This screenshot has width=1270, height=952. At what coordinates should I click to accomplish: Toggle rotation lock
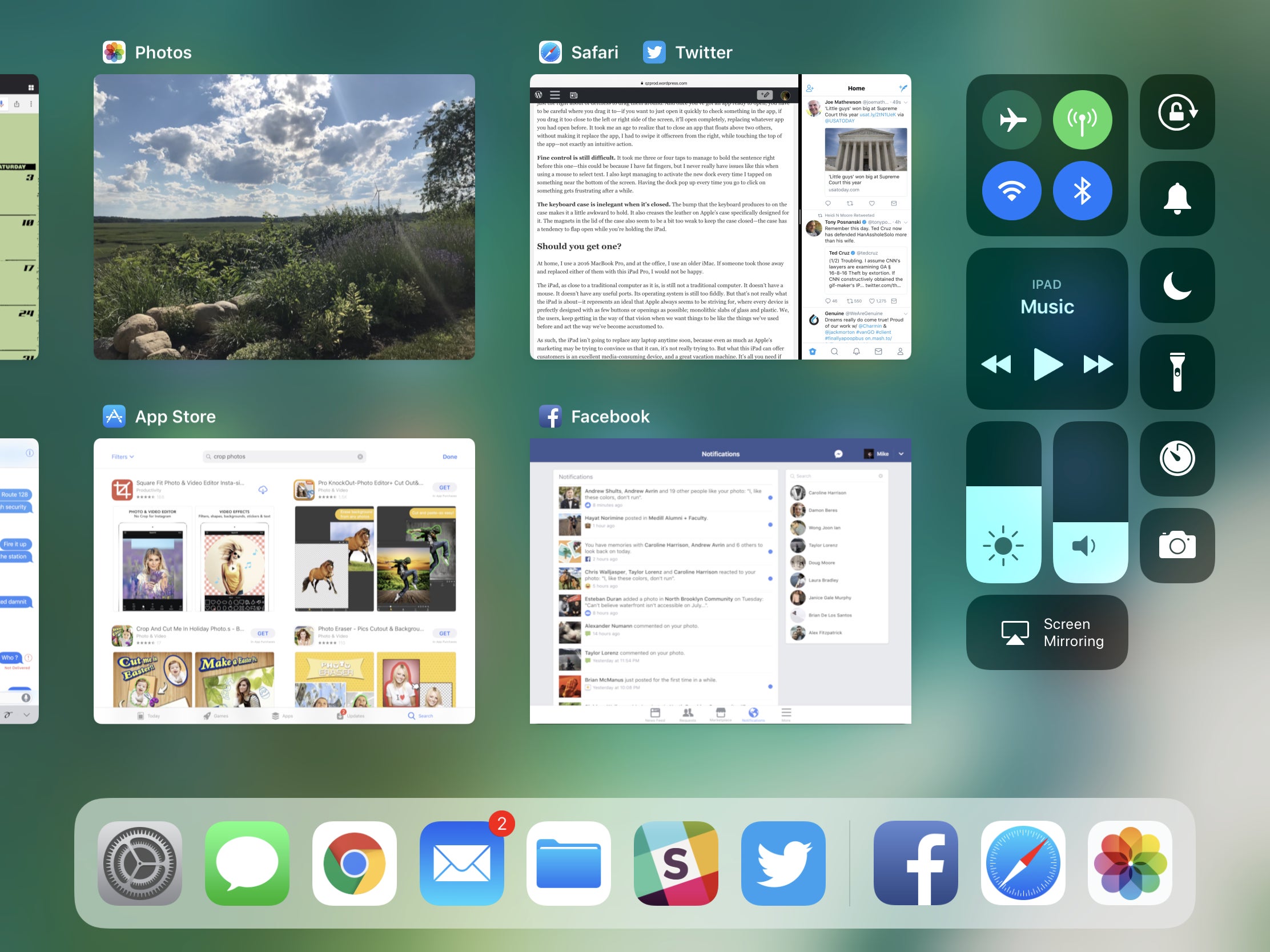[x=1177, y=112]
